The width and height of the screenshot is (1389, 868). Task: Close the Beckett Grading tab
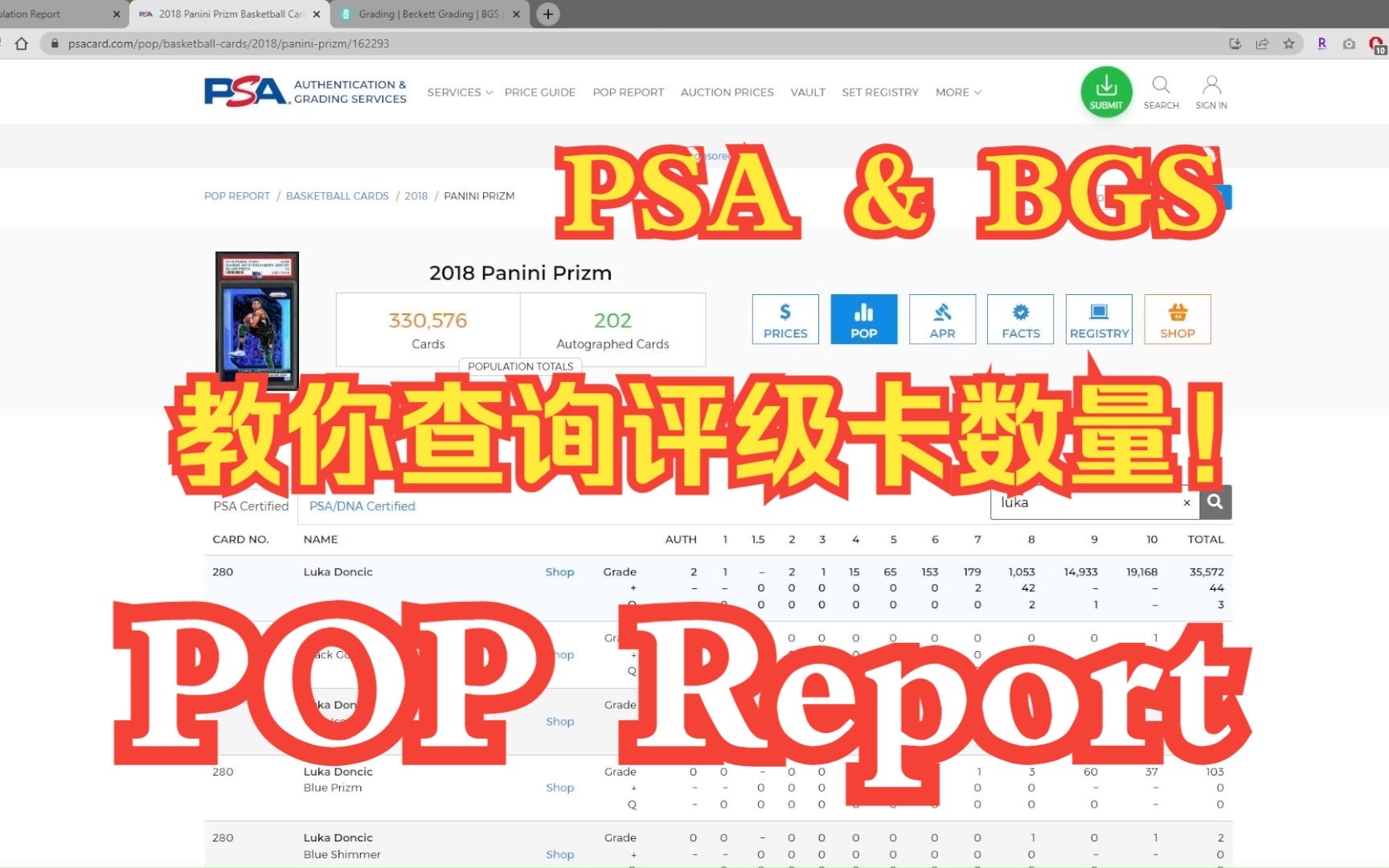coord(516,14)
